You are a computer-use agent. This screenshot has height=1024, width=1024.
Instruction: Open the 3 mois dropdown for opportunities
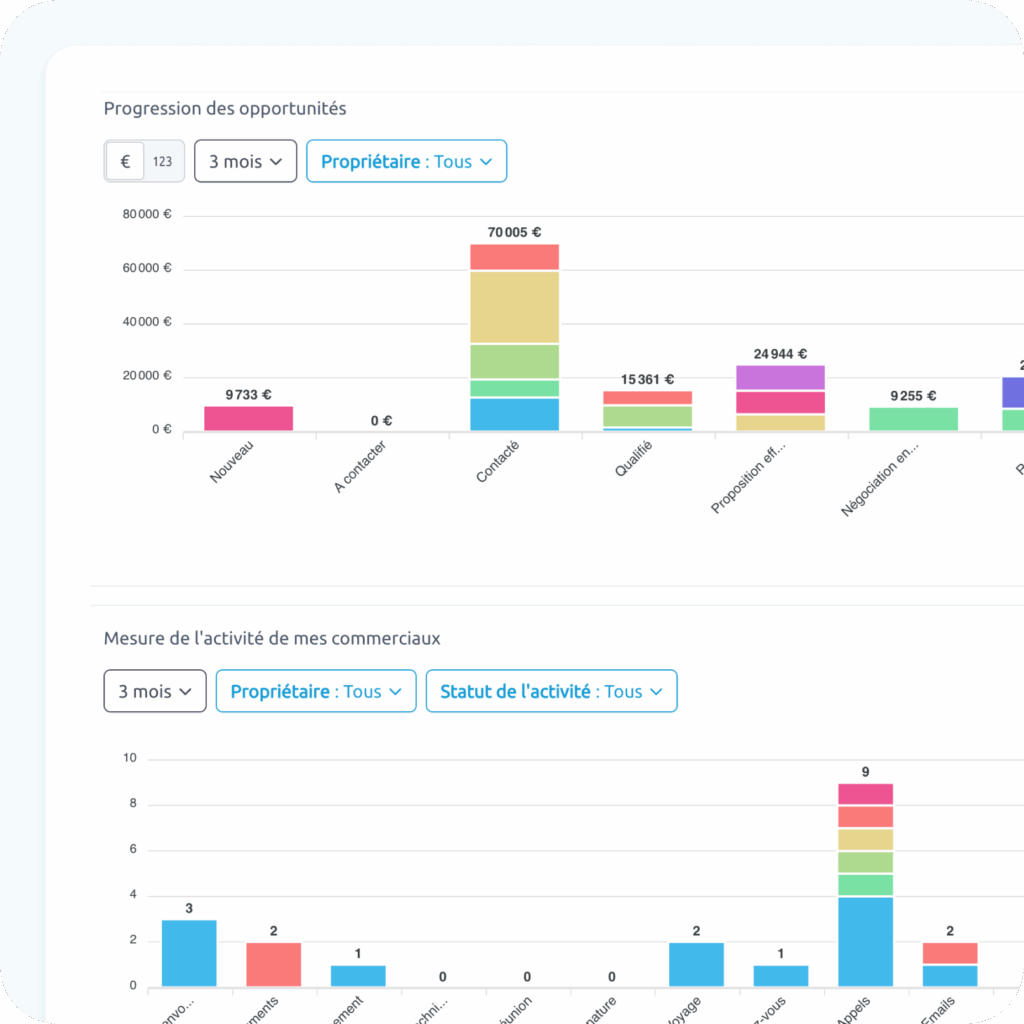pyautogui.click(x=245, y=161)
